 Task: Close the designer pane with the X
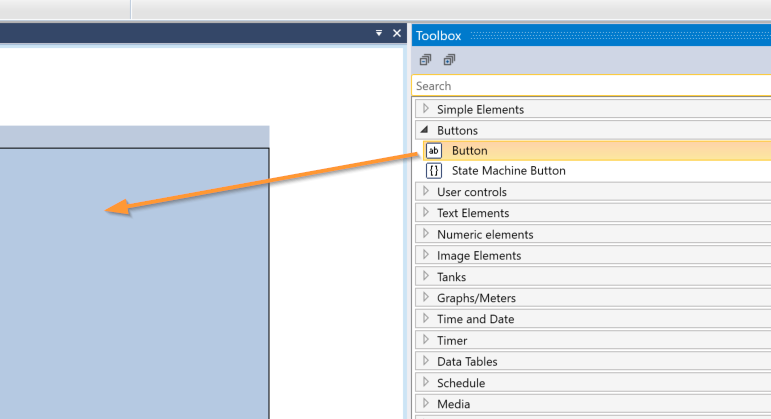click(397, 33)
